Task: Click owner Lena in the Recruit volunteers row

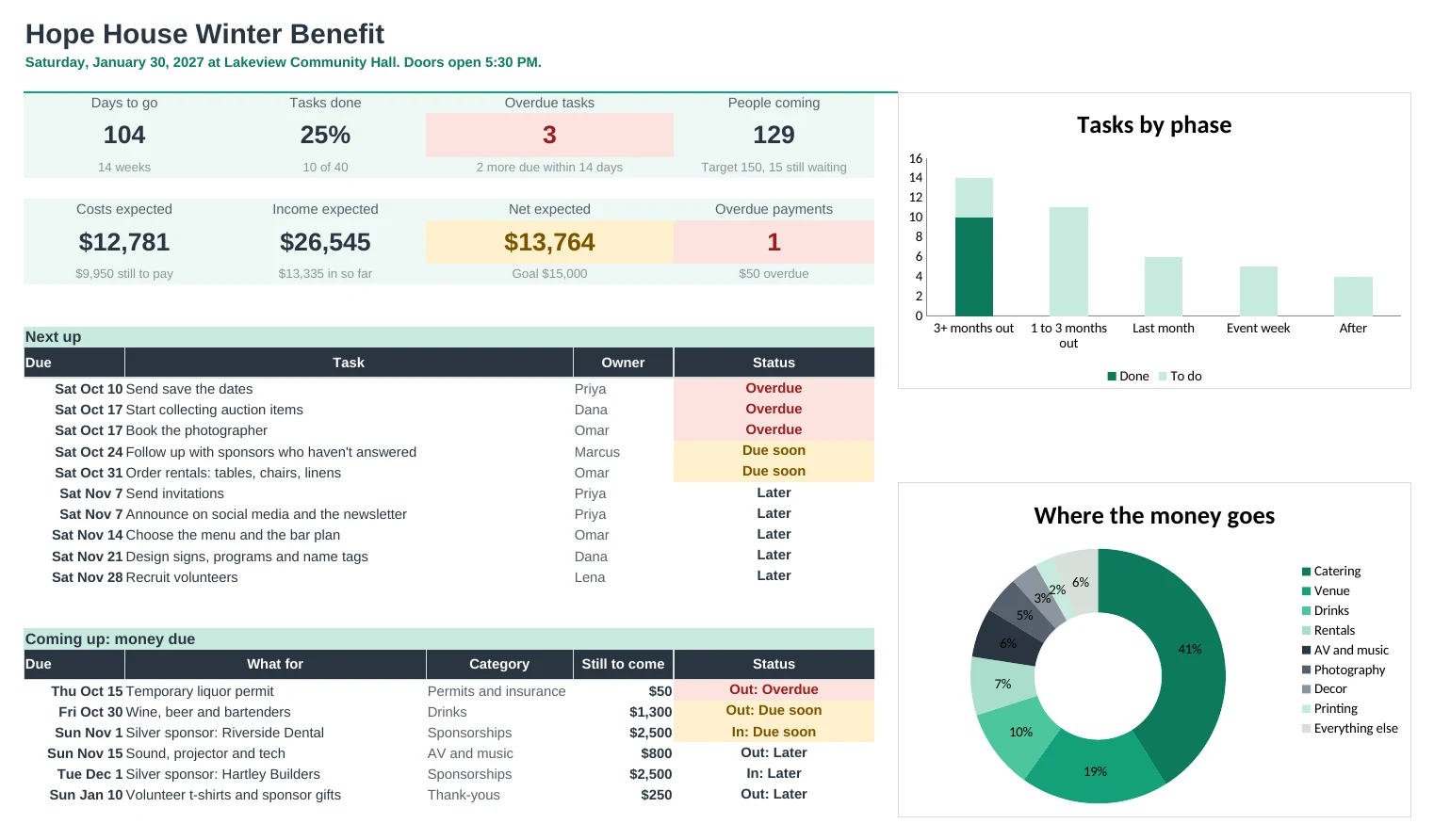Action: 590,577
